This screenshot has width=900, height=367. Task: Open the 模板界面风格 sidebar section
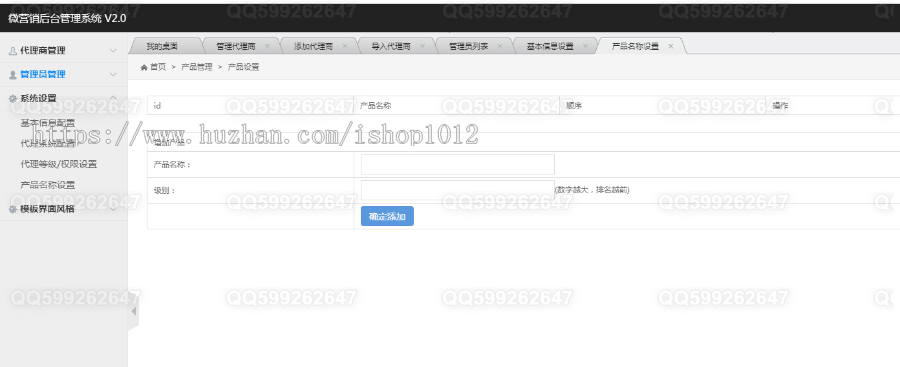click(63, 210)
